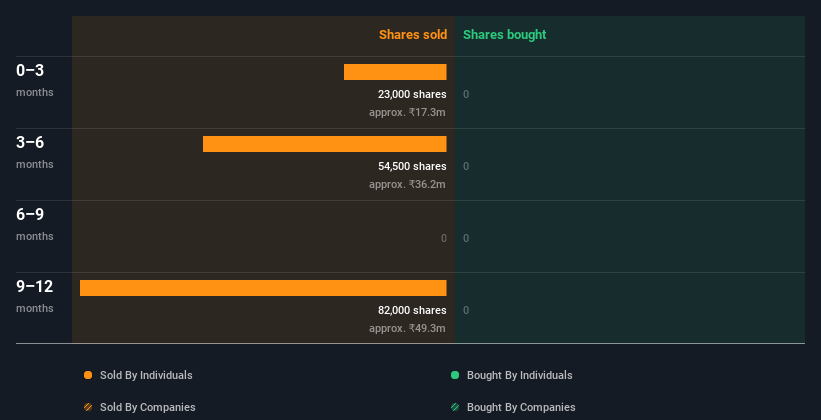Click the Shares sold column header
Screen dimensions: 821x420
pos(413,35)
